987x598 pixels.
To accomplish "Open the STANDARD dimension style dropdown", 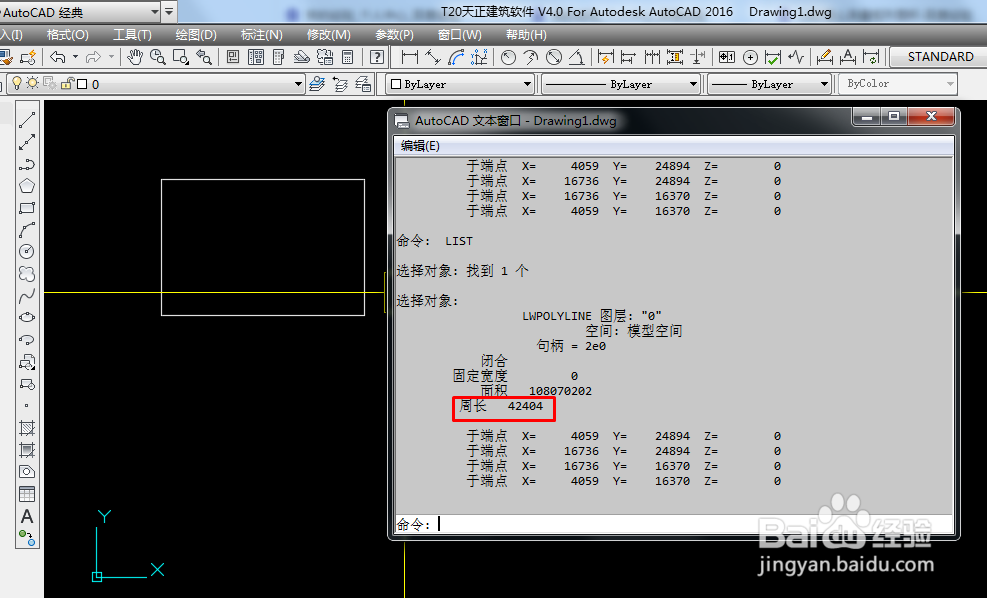I will [939, 57].
